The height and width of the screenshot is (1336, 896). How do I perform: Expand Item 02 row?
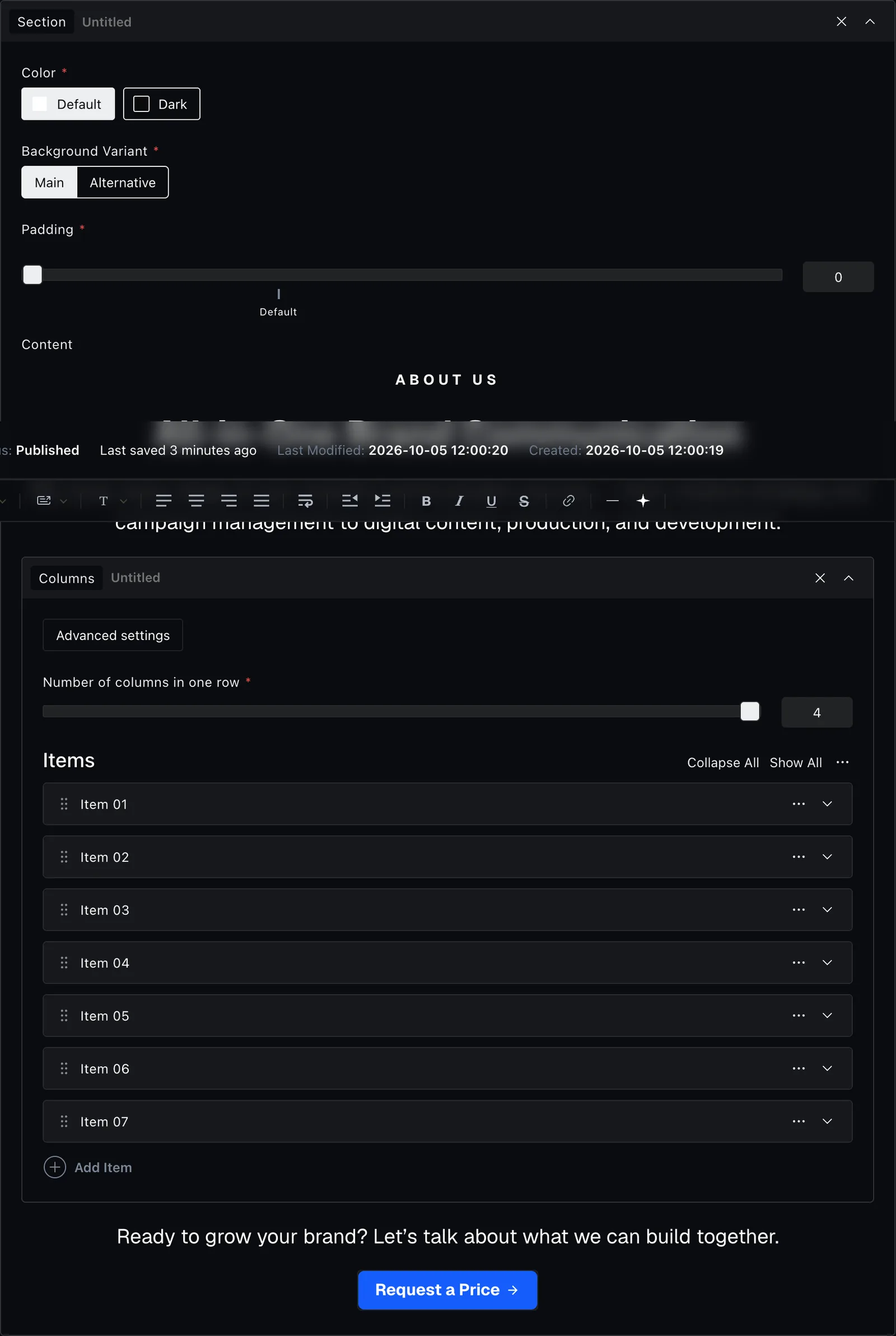(827, 857)
